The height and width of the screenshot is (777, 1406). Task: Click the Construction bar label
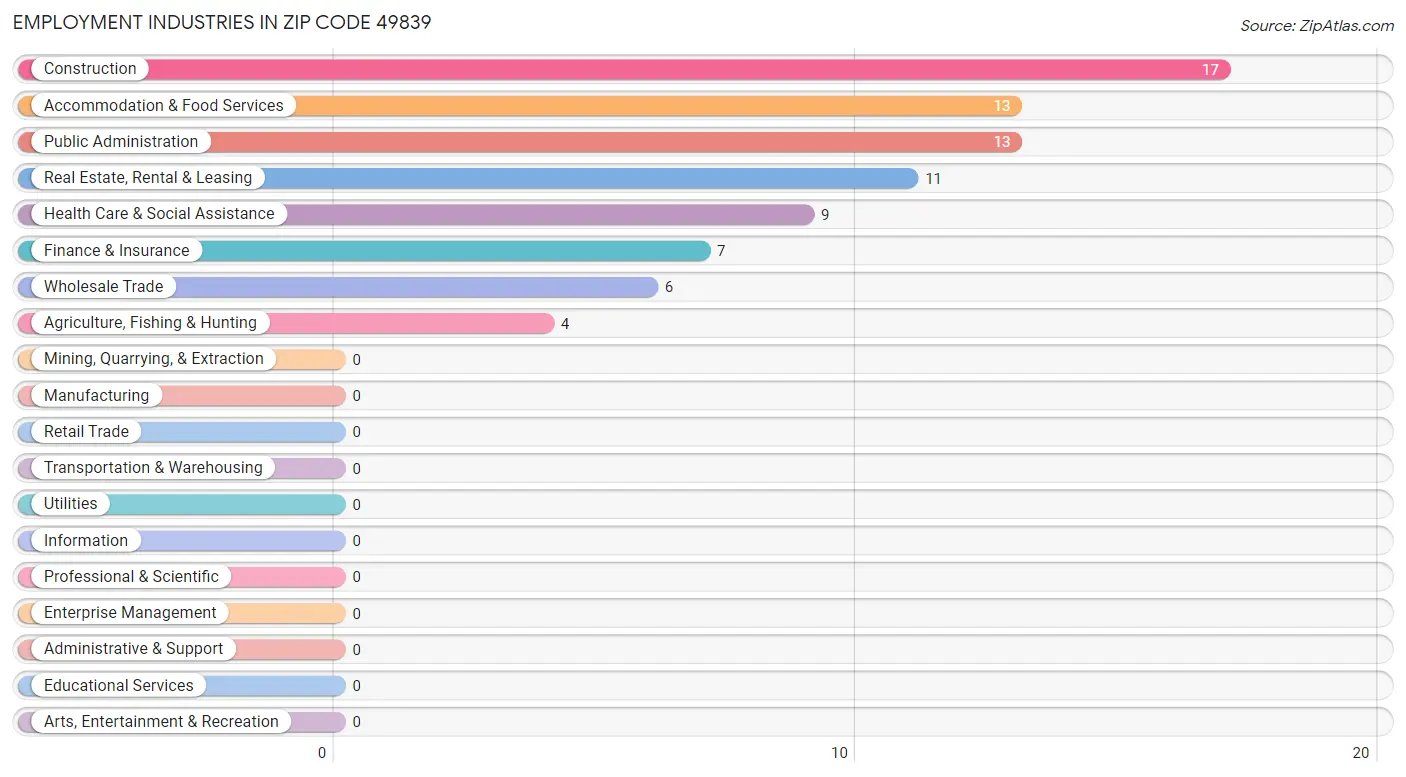[x=90, y=69]
